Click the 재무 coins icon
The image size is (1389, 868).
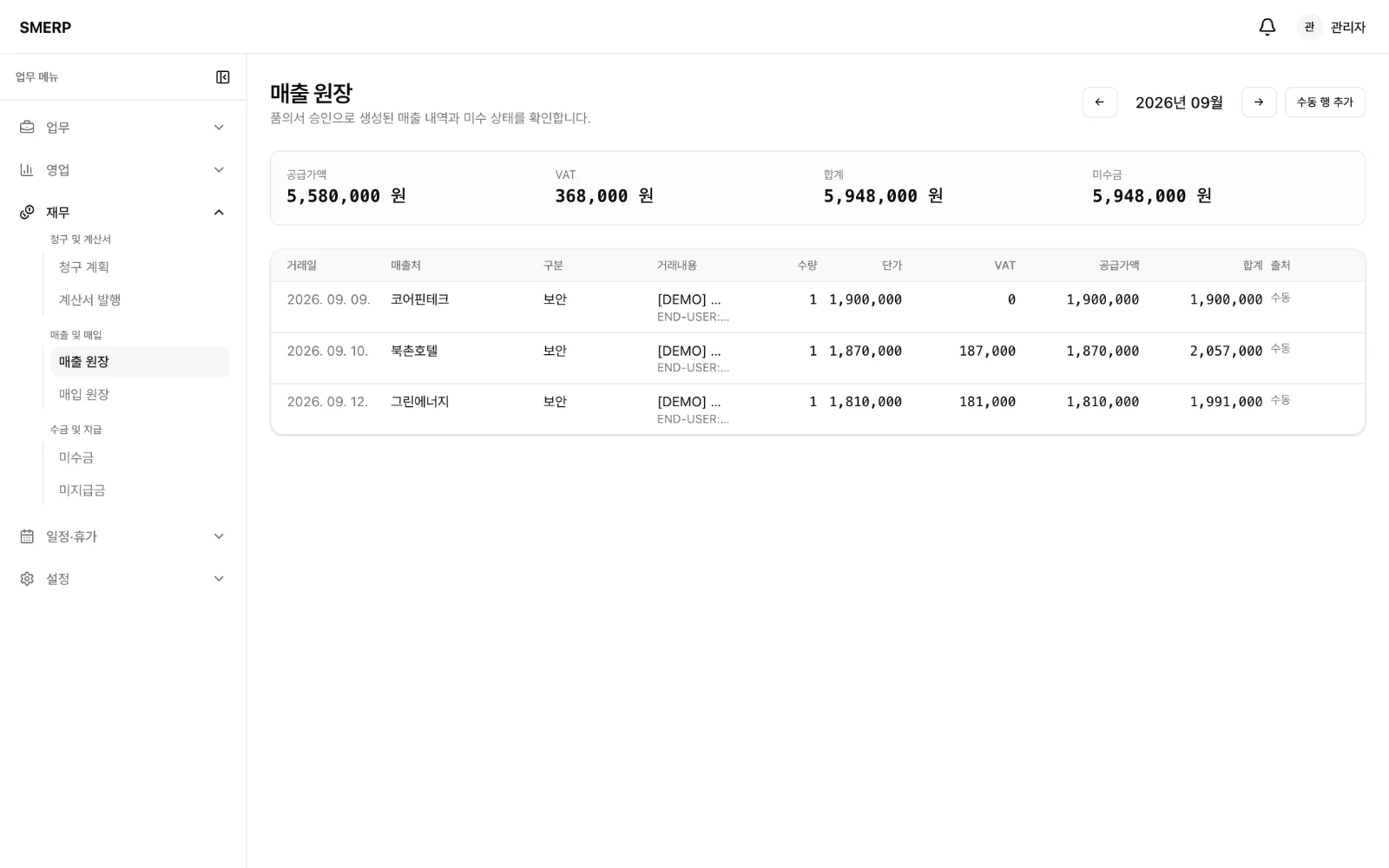27,213
